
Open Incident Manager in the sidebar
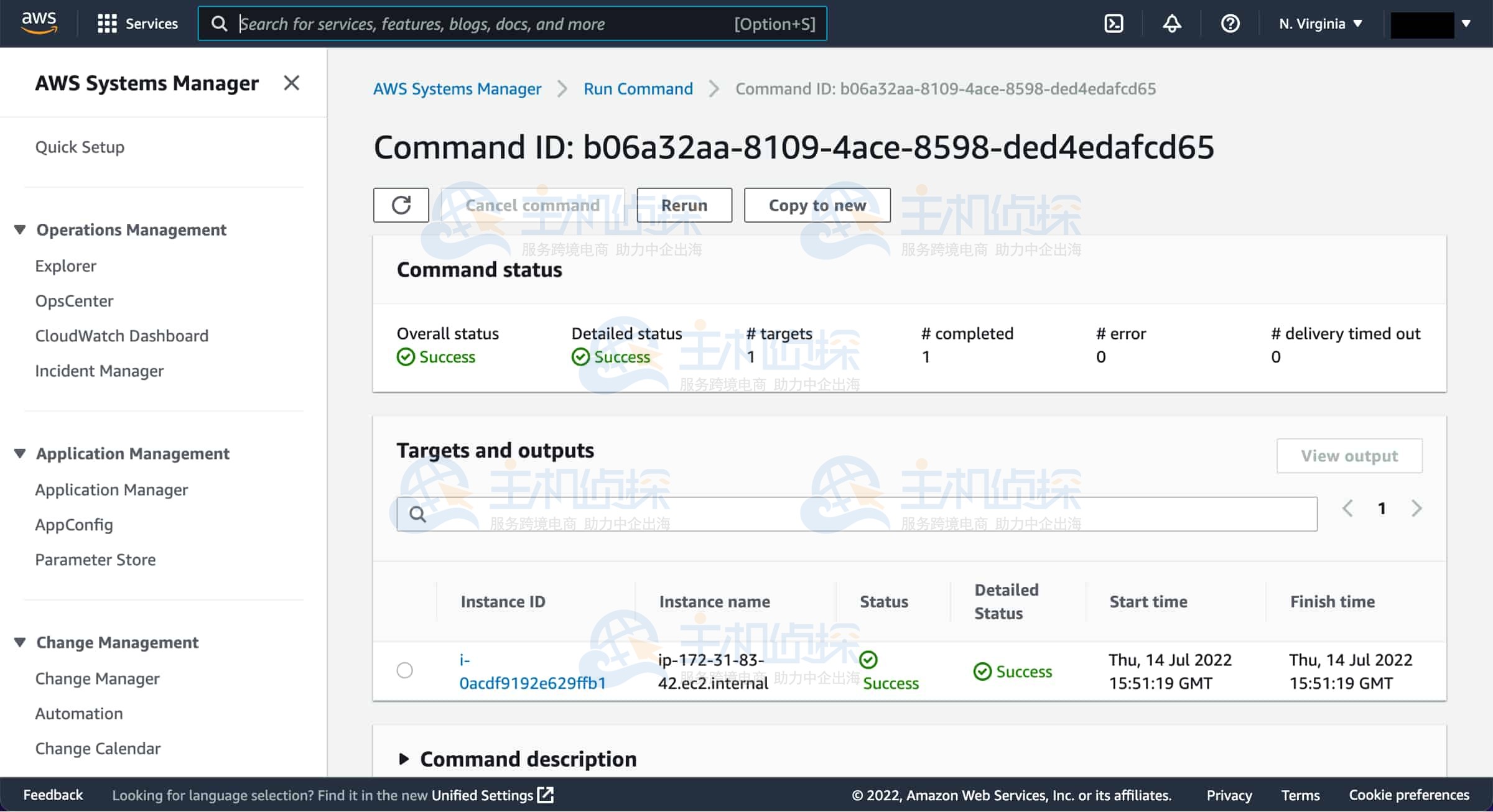(x=99, y=371)
